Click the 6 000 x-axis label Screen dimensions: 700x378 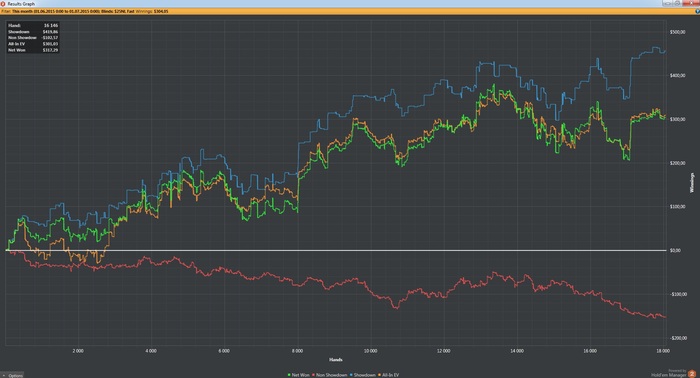224,351
